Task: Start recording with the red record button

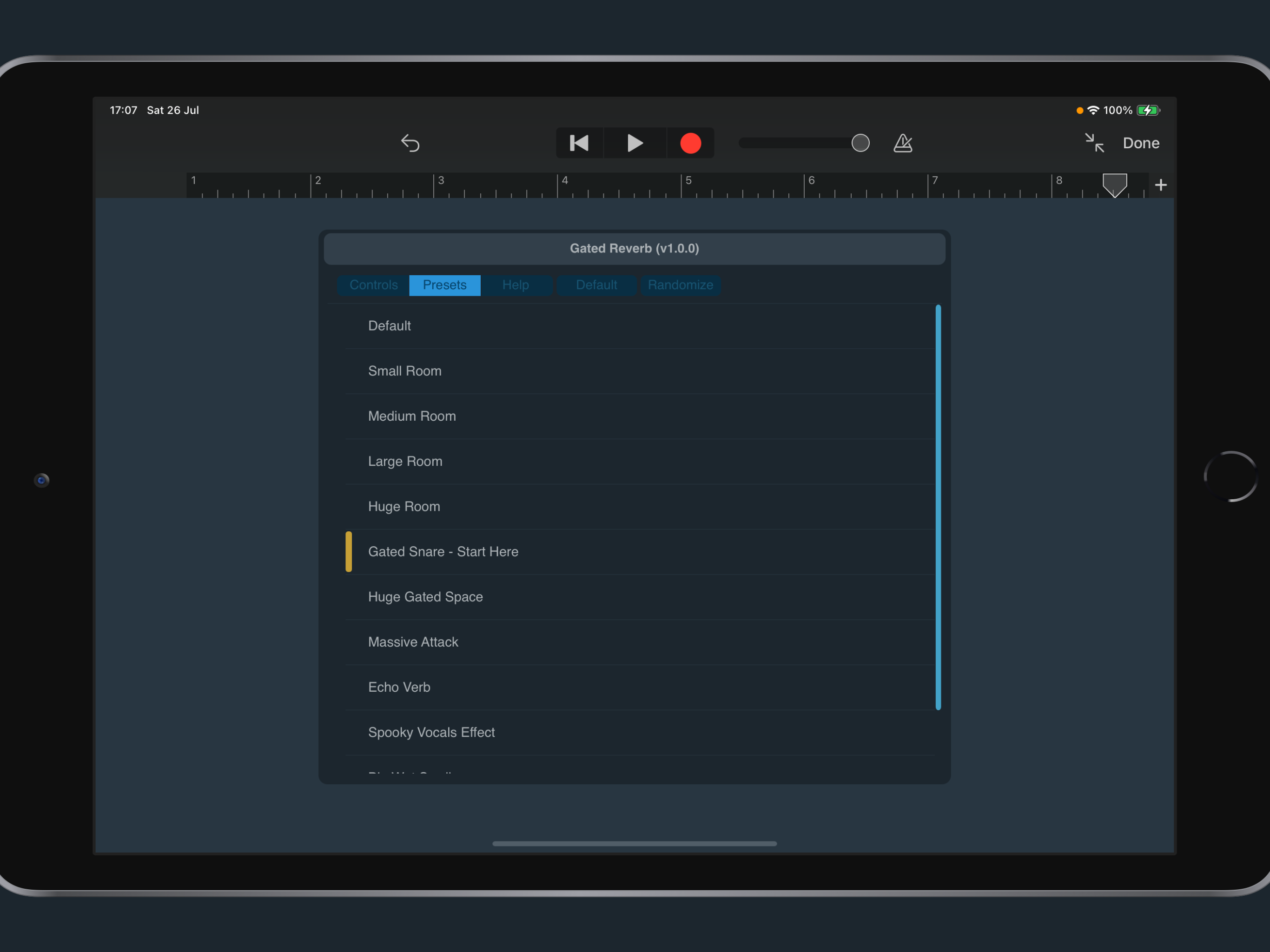Action: point(691,143)
